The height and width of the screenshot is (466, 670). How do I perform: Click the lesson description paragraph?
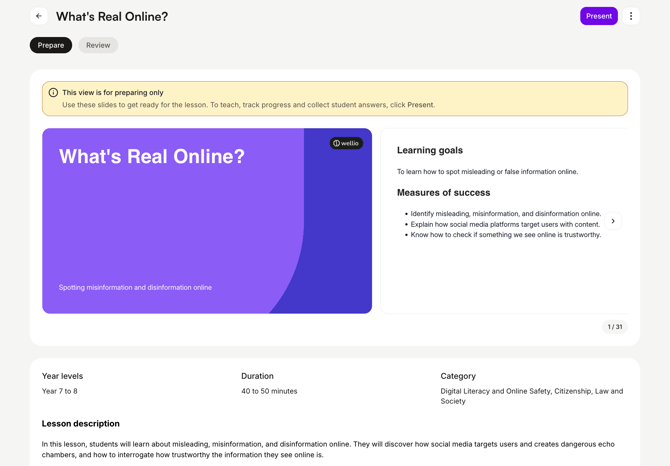pyautogui.click(x=328, y=449)
